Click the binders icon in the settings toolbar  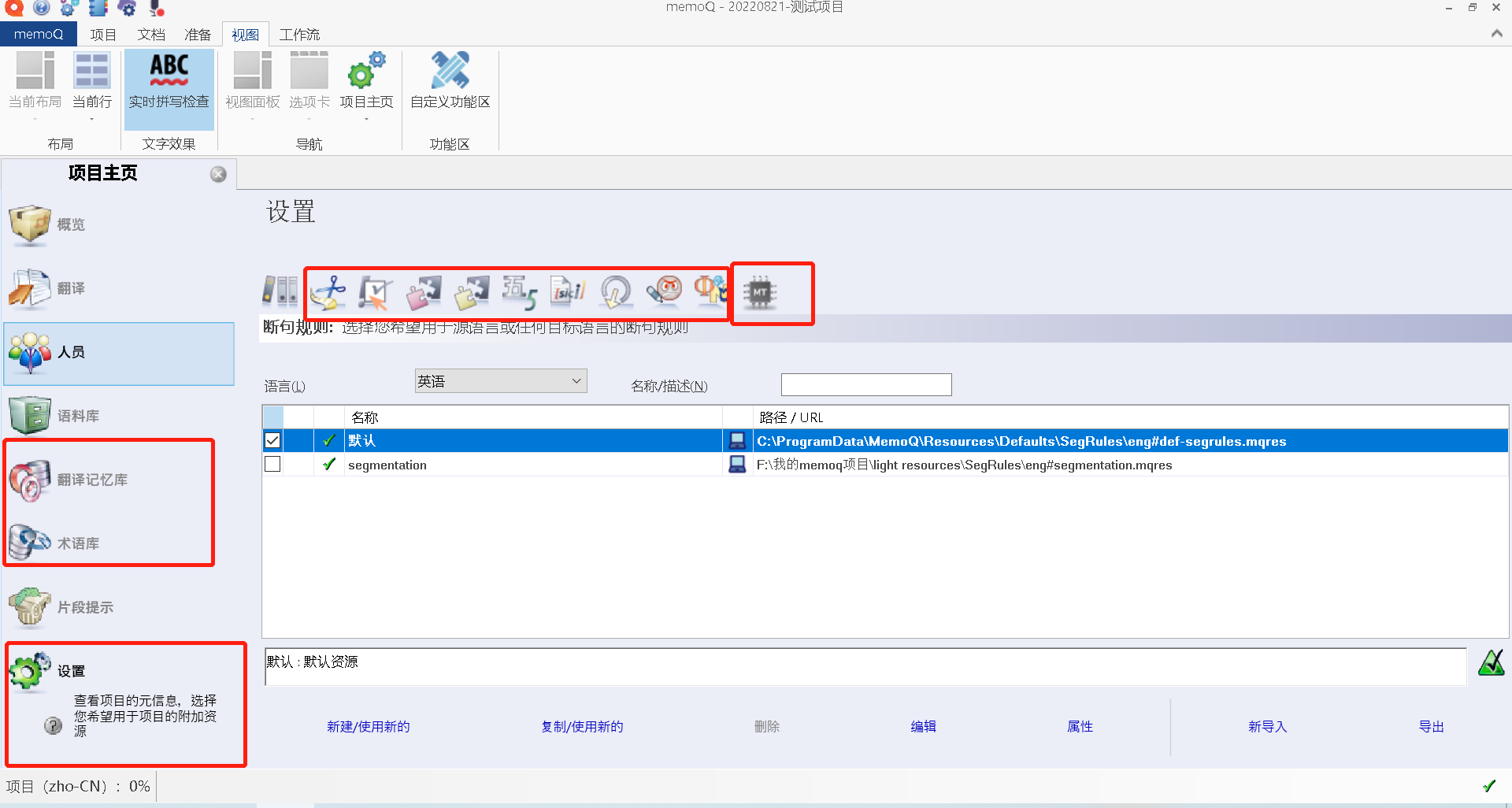(280, 291)
